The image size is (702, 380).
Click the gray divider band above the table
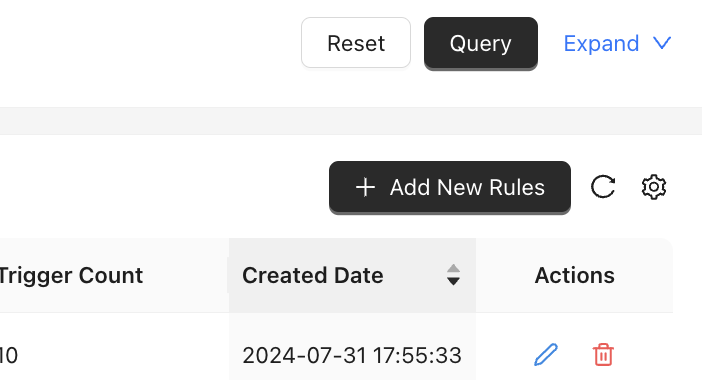351,121
